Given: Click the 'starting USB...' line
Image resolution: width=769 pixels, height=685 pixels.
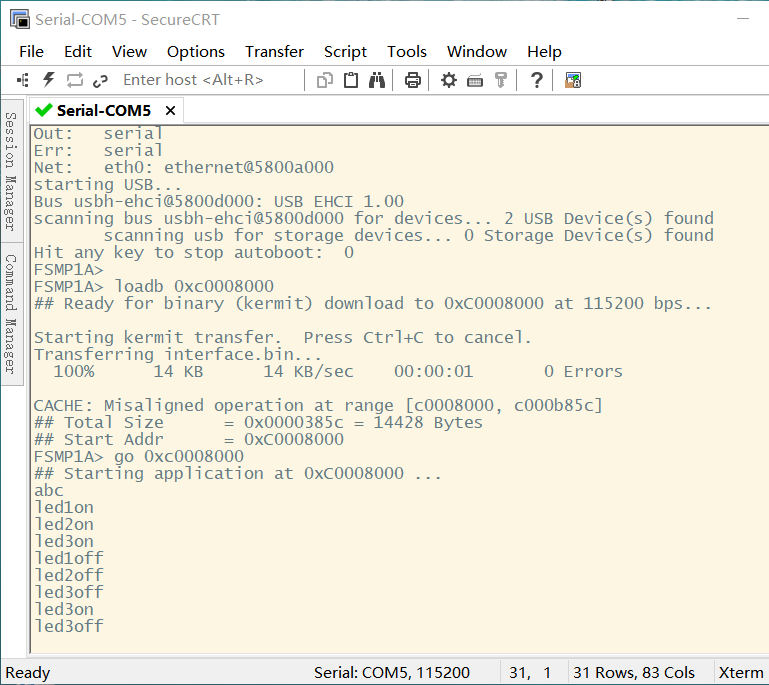Looking at the screenshot, I should pyautogui.click(x=107, y=185).
